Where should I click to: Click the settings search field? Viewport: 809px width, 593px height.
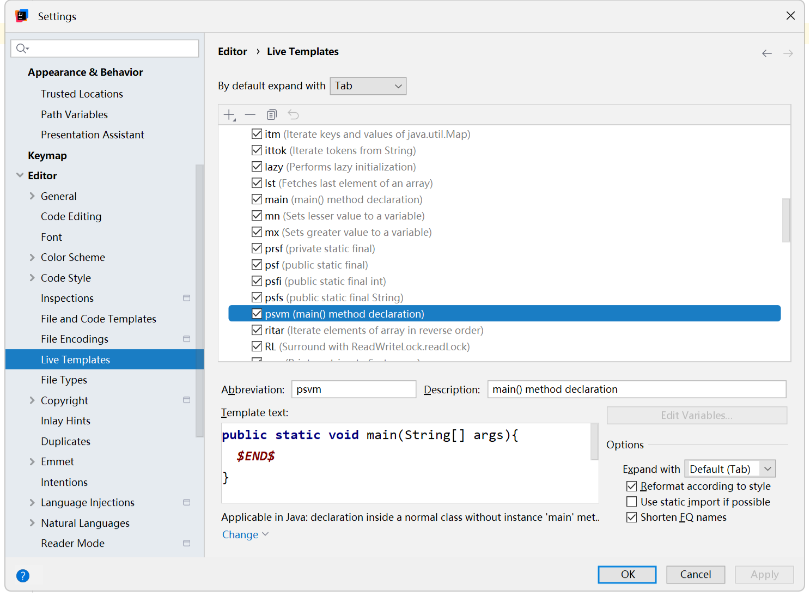(105, 49)
